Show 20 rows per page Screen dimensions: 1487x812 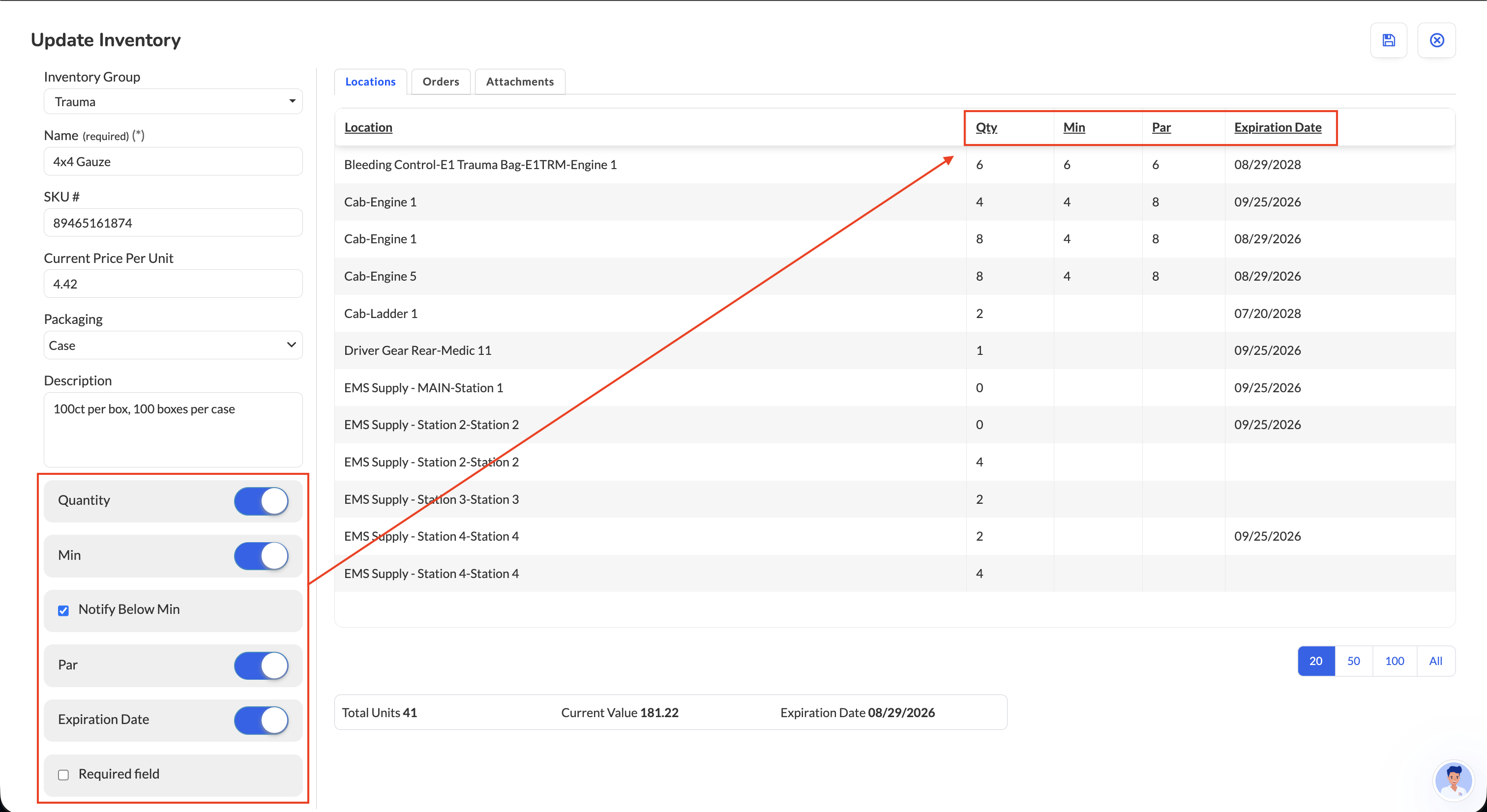pos(1316,661)
